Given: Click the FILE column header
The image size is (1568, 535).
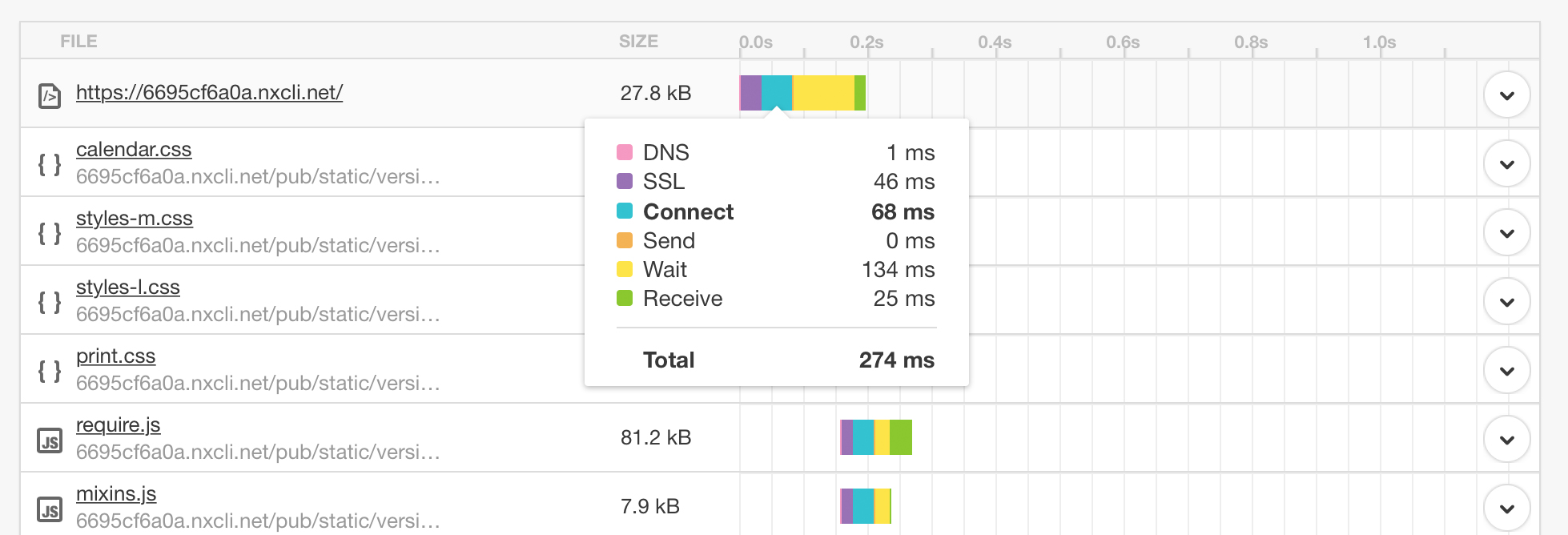Looking at the screenshot, I should pos(78,42).
